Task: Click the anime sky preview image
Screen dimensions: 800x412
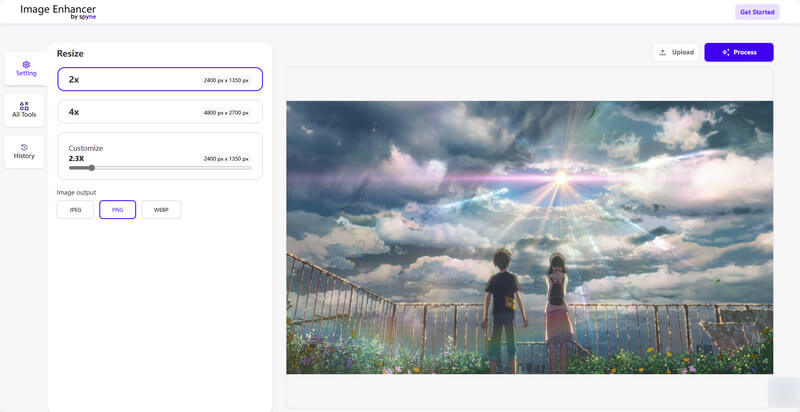Action: [x=529, y=237]
